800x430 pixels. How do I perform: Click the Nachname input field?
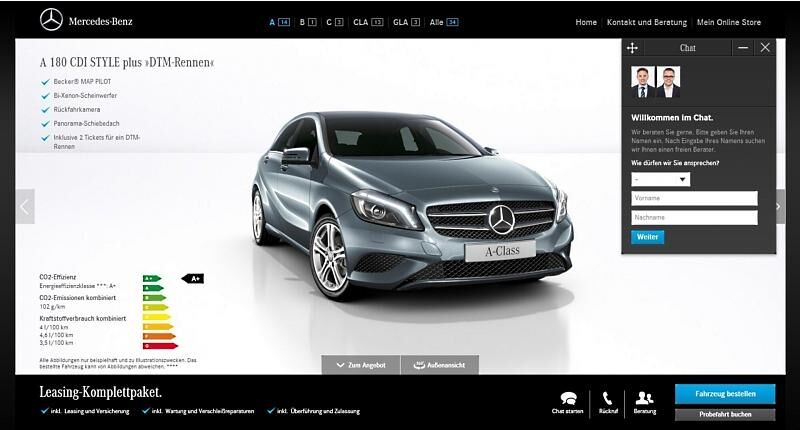click(x=694, y=217)
